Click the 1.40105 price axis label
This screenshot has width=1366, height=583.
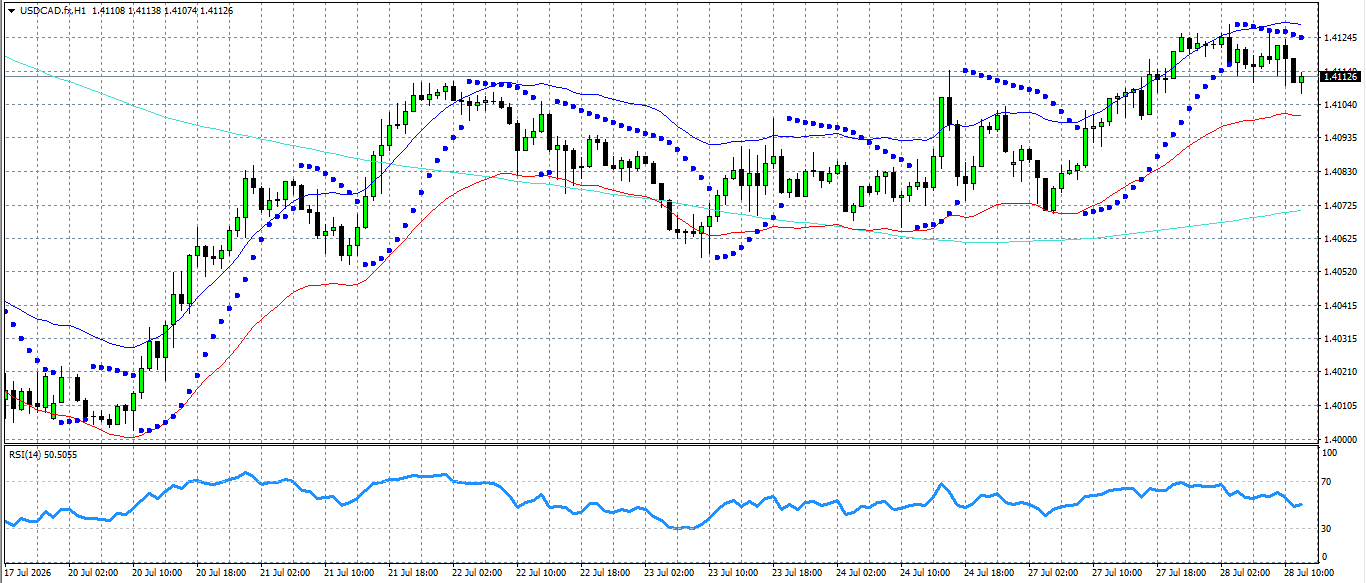(1340, 405)
